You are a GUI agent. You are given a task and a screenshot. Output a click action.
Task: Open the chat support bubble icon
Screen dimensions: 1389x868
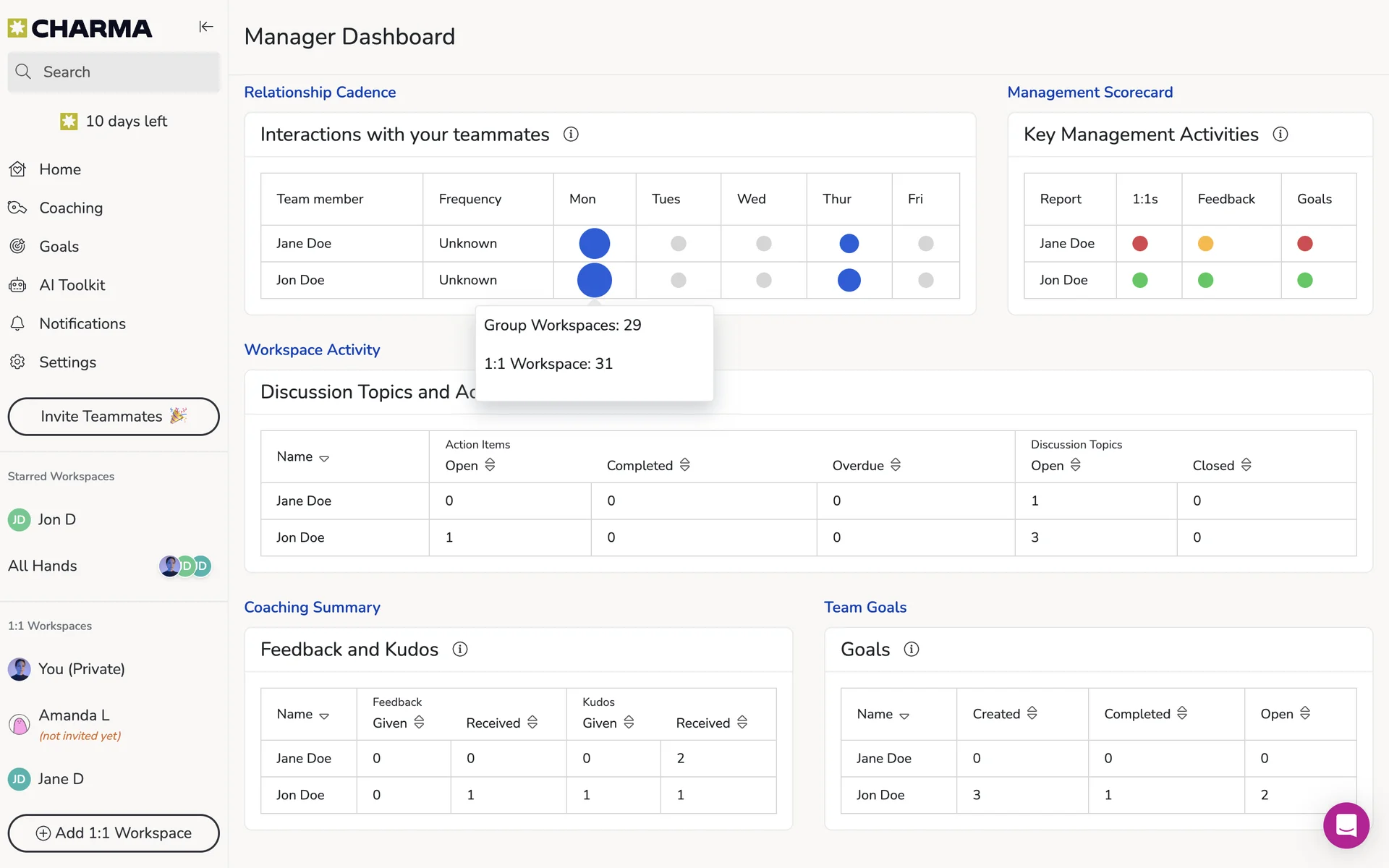(x=1346, y=825)
